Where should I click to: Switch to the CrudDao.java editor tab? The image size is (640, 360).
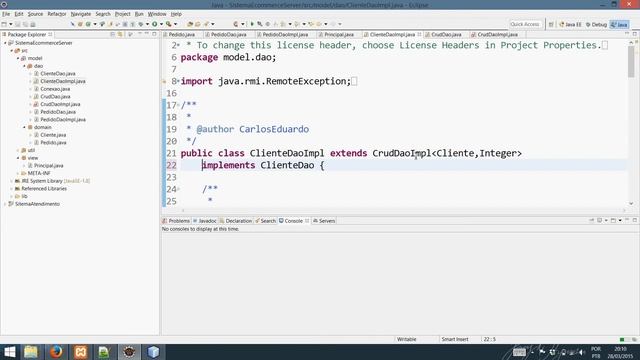[x=446, y=35]
